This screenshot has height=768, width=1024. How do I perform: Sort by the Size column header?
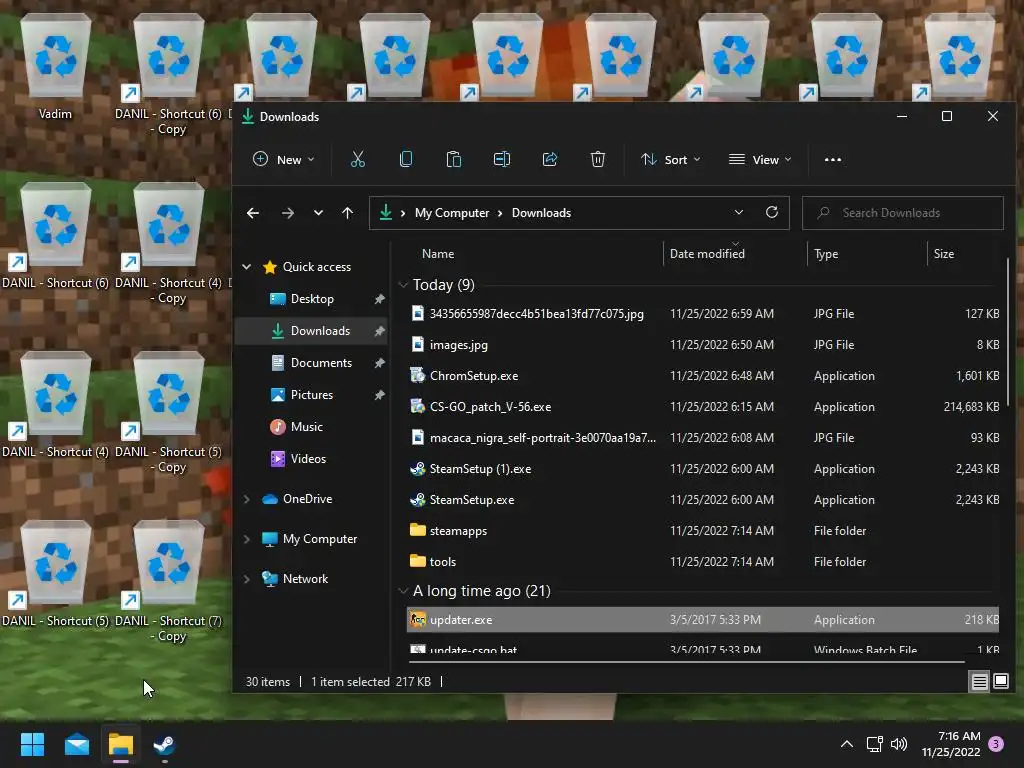tap(944, 254)
